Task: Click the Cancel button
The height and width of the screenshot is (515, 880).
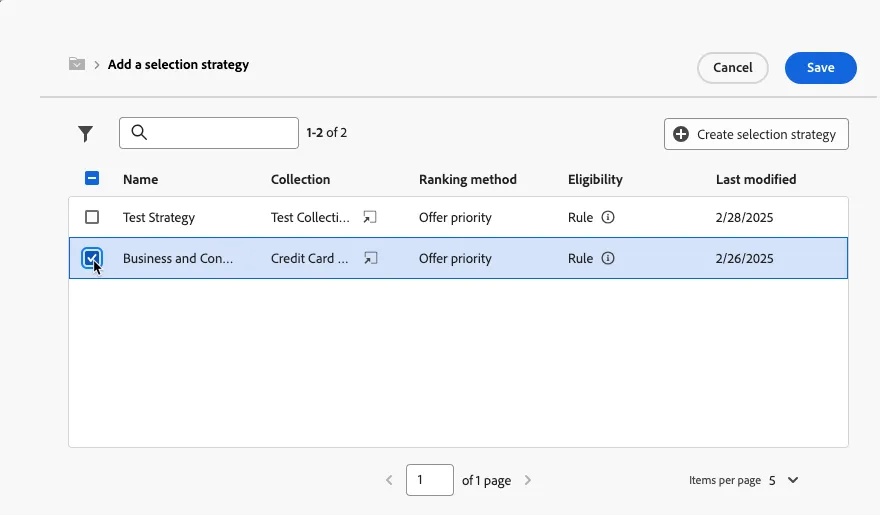Action: point(732,68)
